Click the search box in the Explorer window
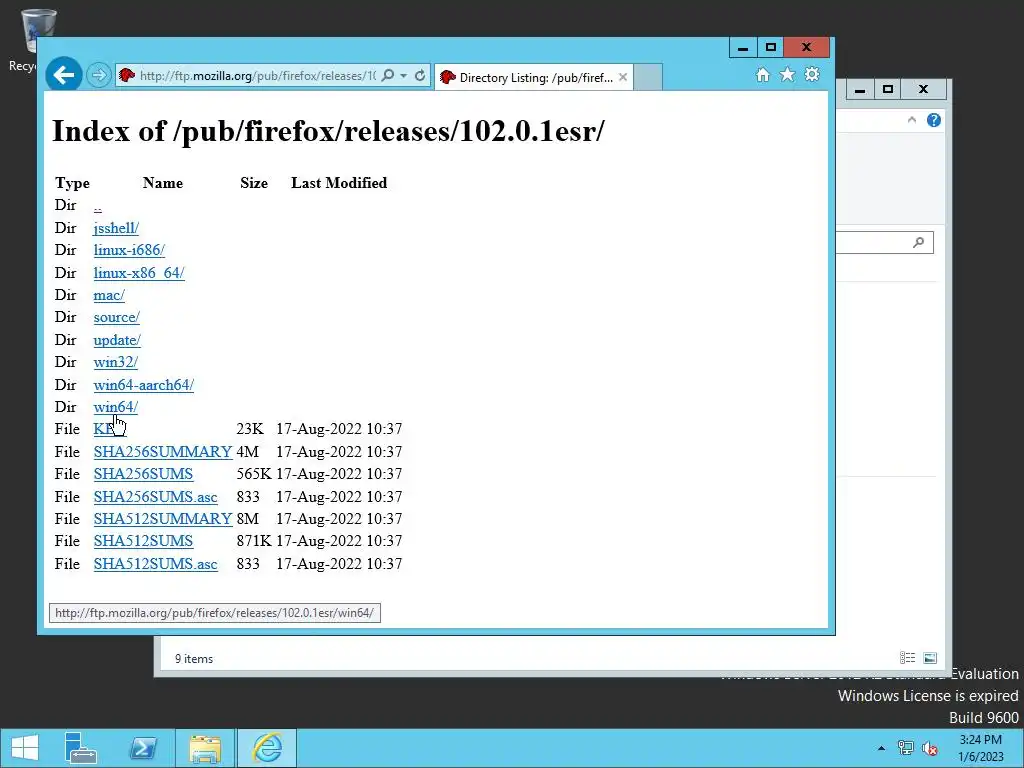The image size is (1024, 768). point(885,243)
